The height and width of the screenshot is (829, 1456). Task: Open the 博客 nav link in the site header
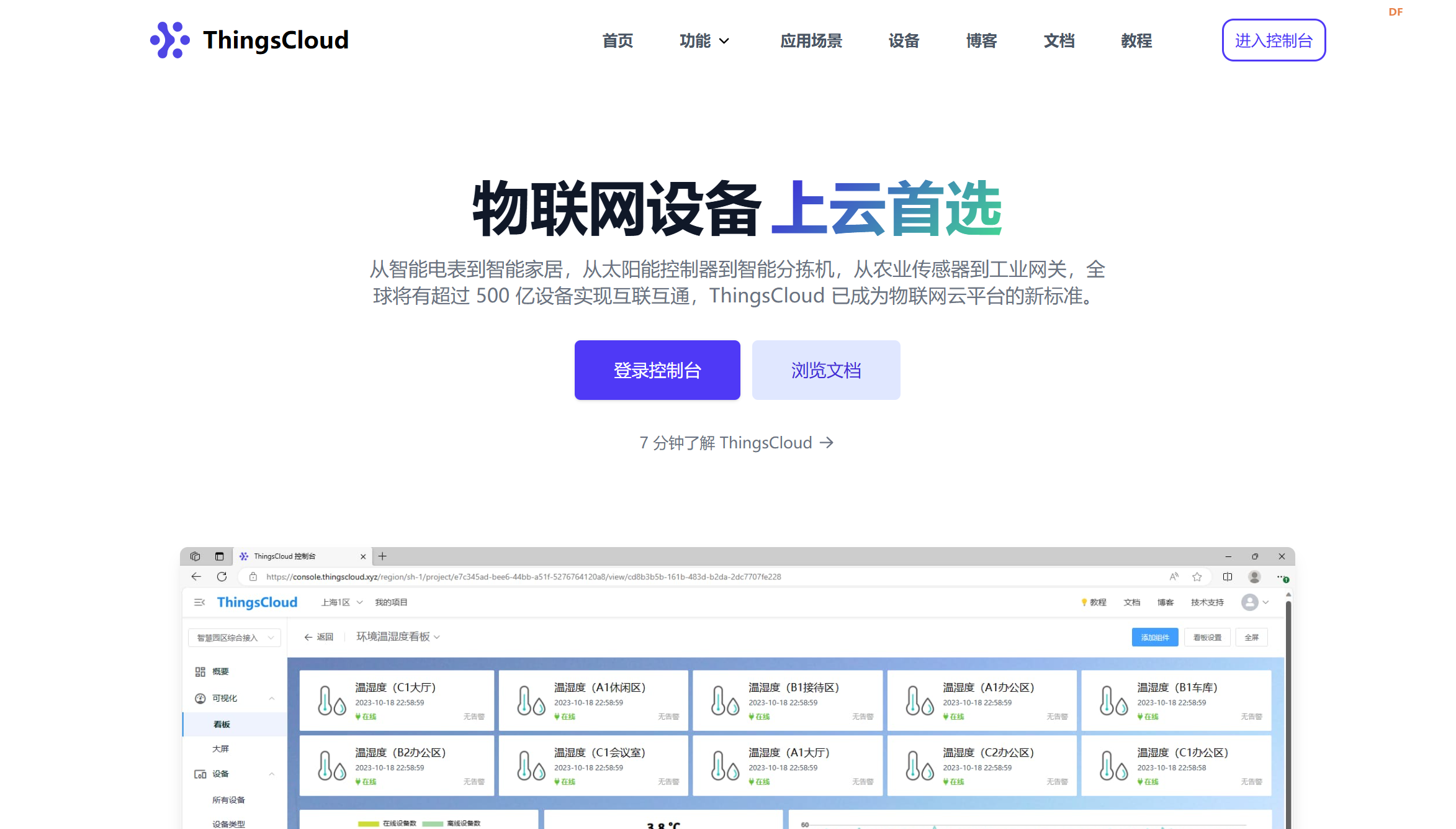click(x=981, y=41)
